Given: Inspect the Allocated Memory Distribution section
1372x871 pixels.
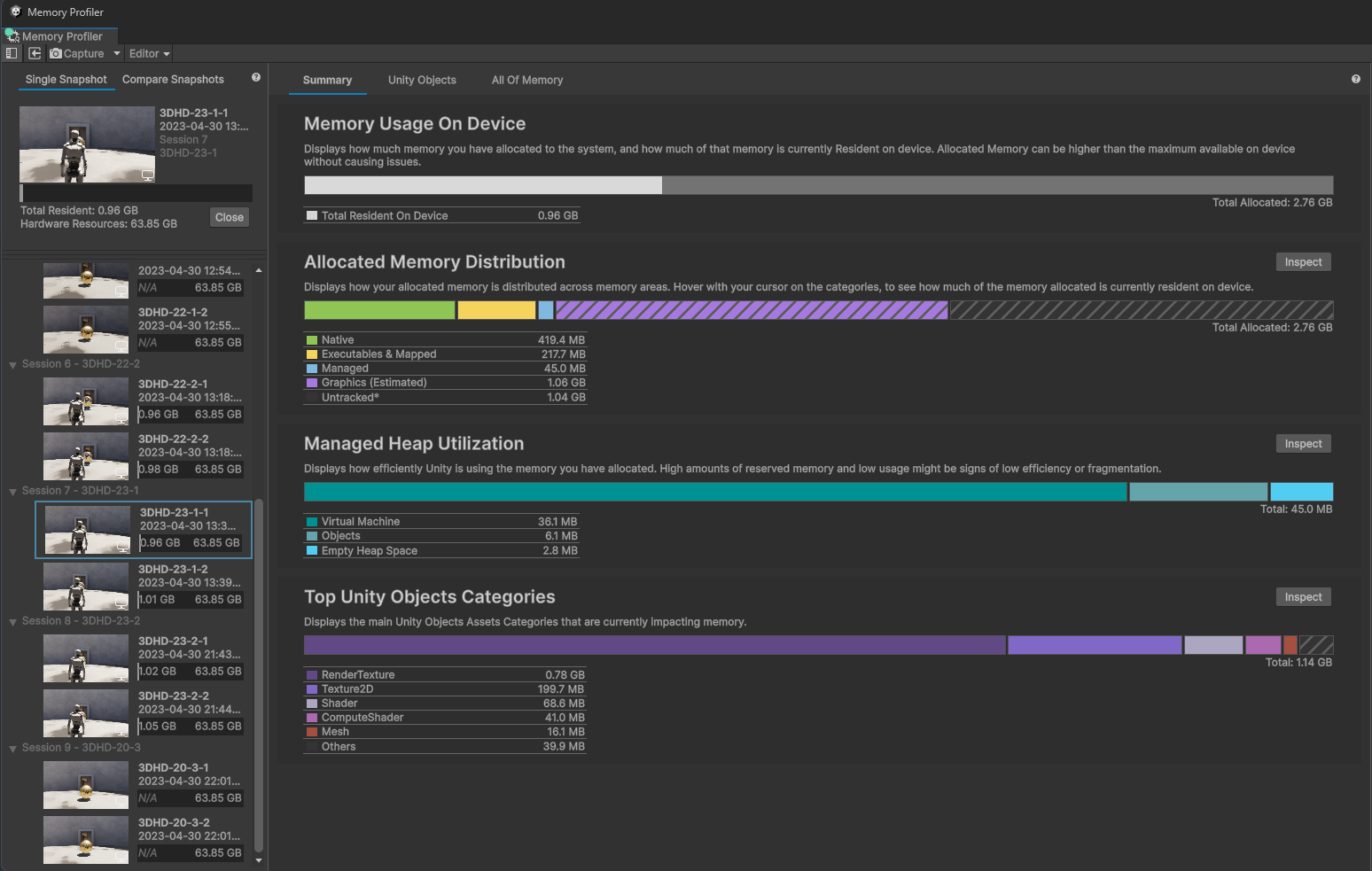Looking at the screenshot, I should click(1303, 262).
